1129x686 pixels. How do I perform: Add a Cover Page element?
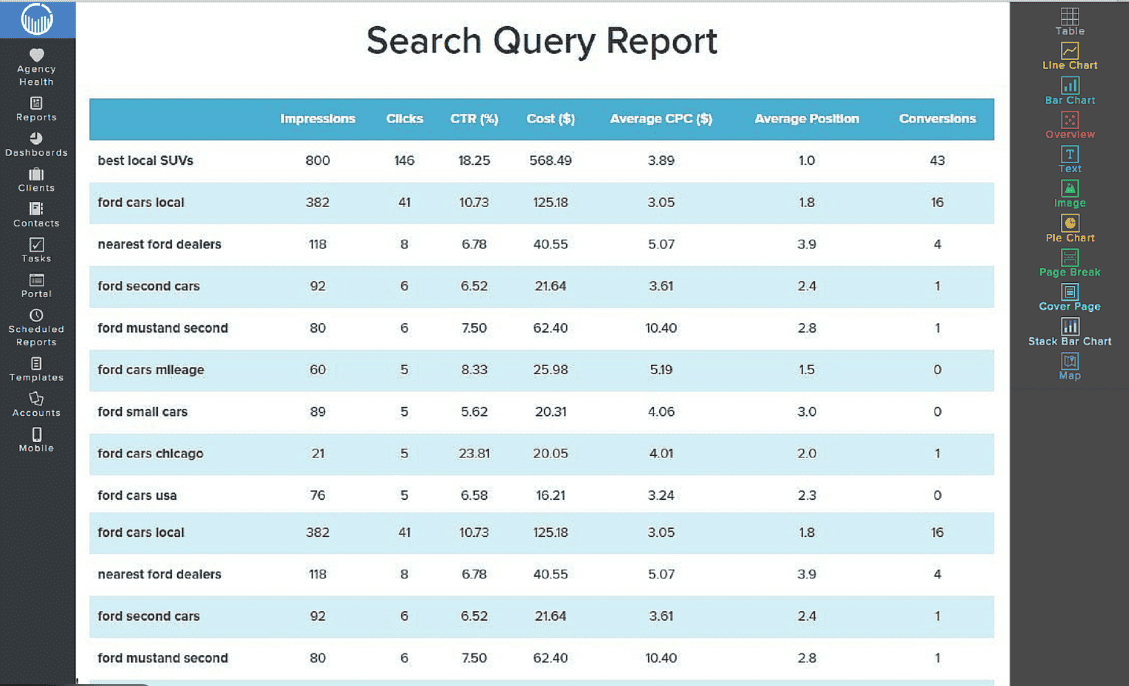point(1069,292)
